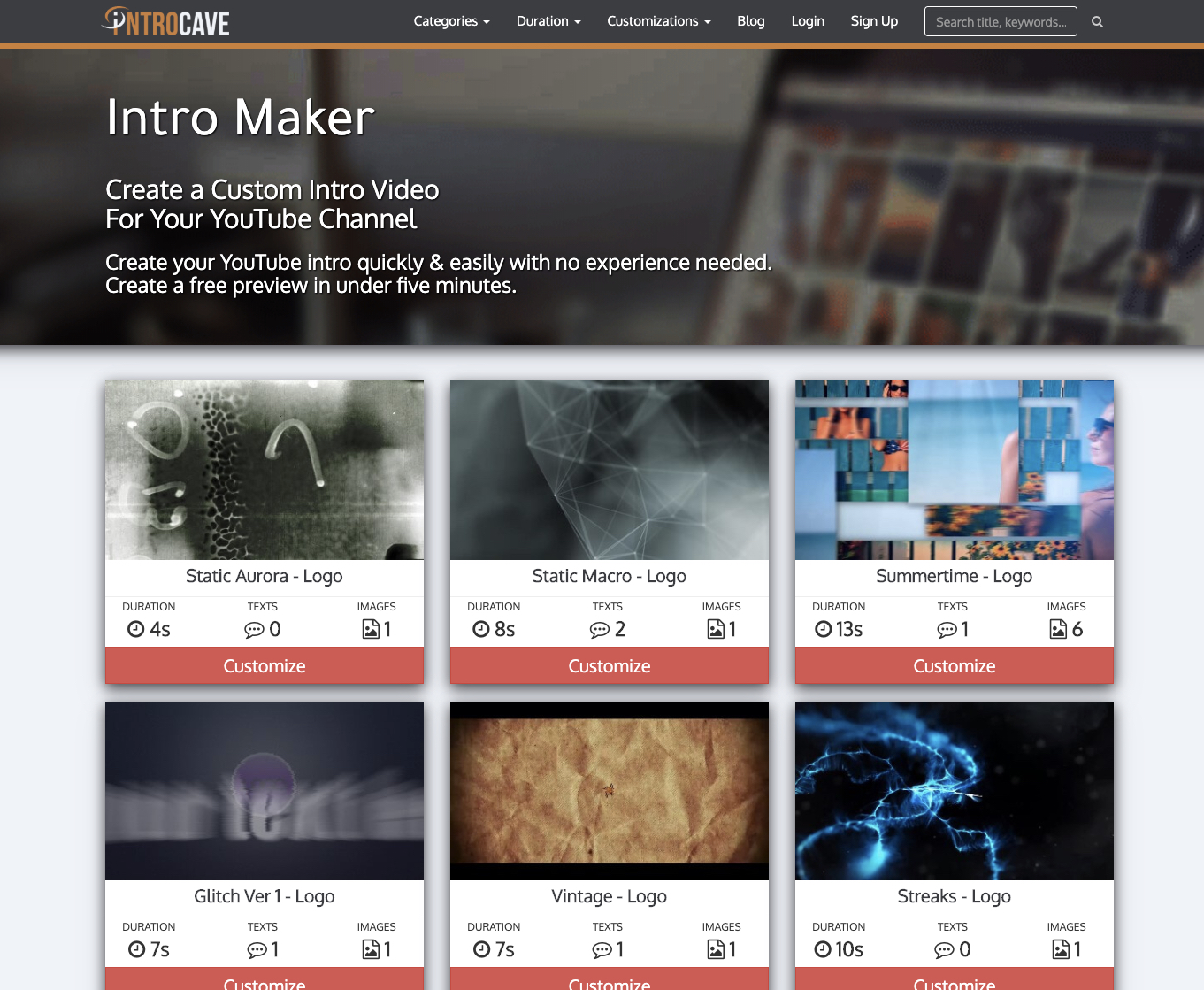Click the search magnifier icon
The width and height of the screenshot is (1204, 990).
click(x=1097, y=22)
